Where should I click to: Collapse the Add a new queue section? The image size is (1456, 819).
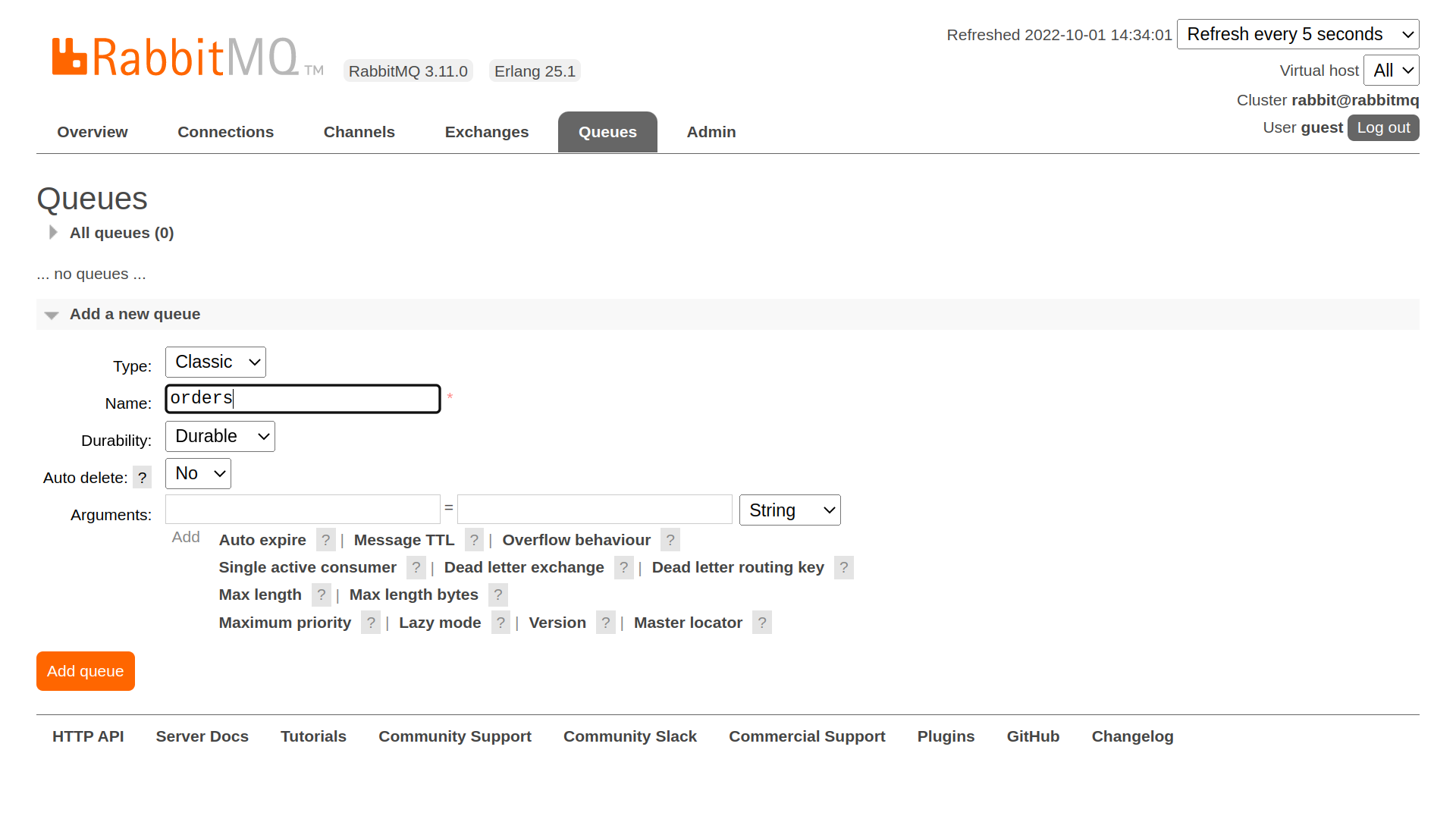coord(134,314)
